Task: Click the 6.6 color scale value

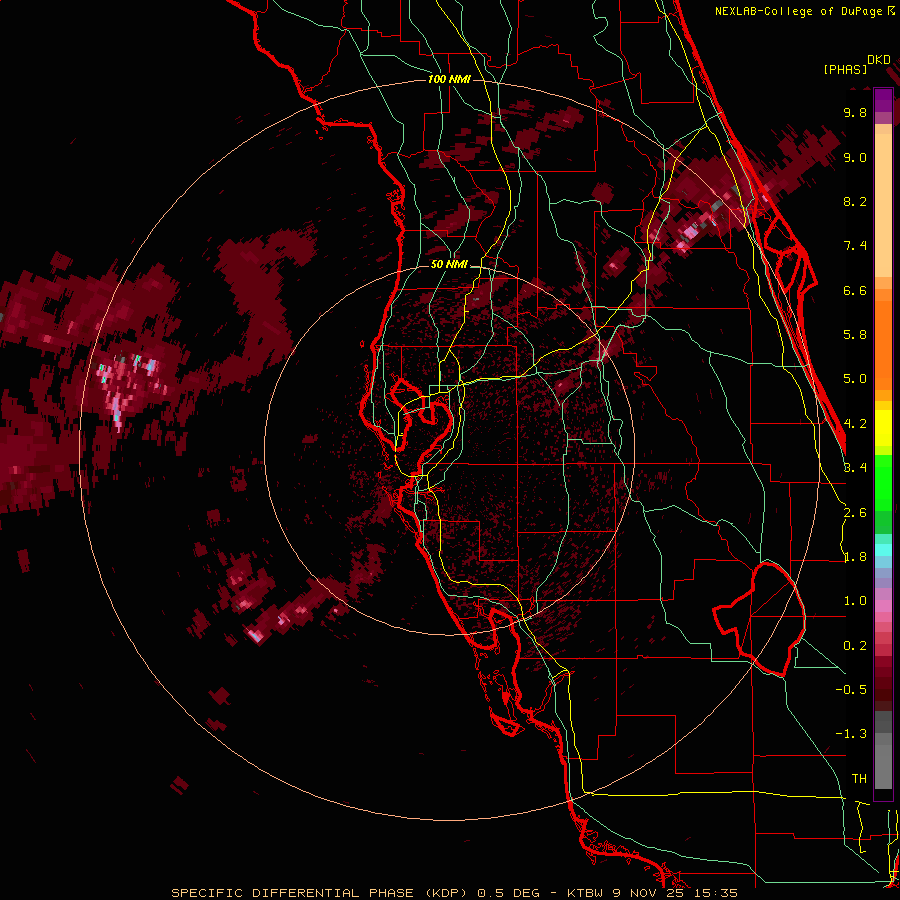Action: 855,290
